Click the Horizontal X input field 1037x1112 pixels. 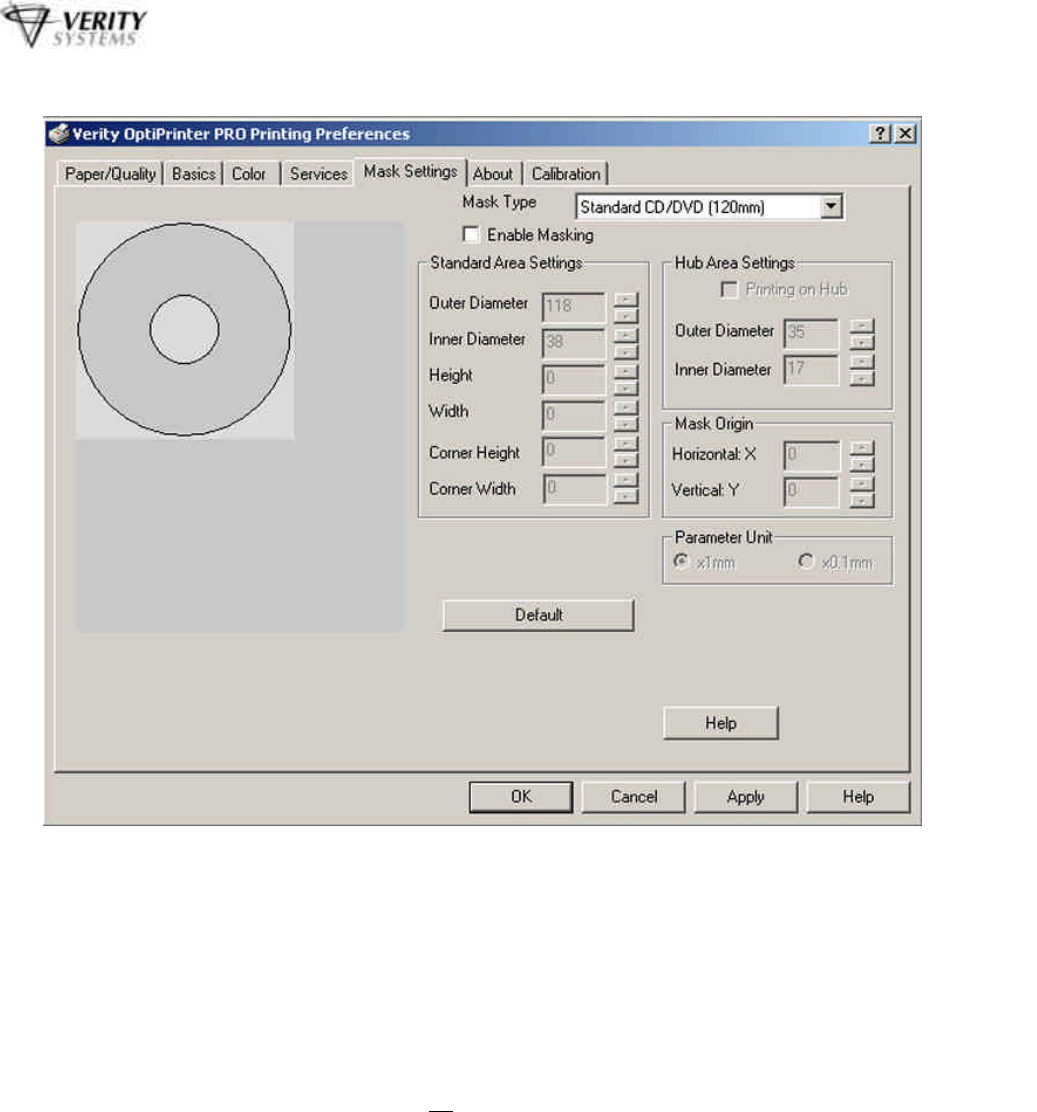point(811,456)
